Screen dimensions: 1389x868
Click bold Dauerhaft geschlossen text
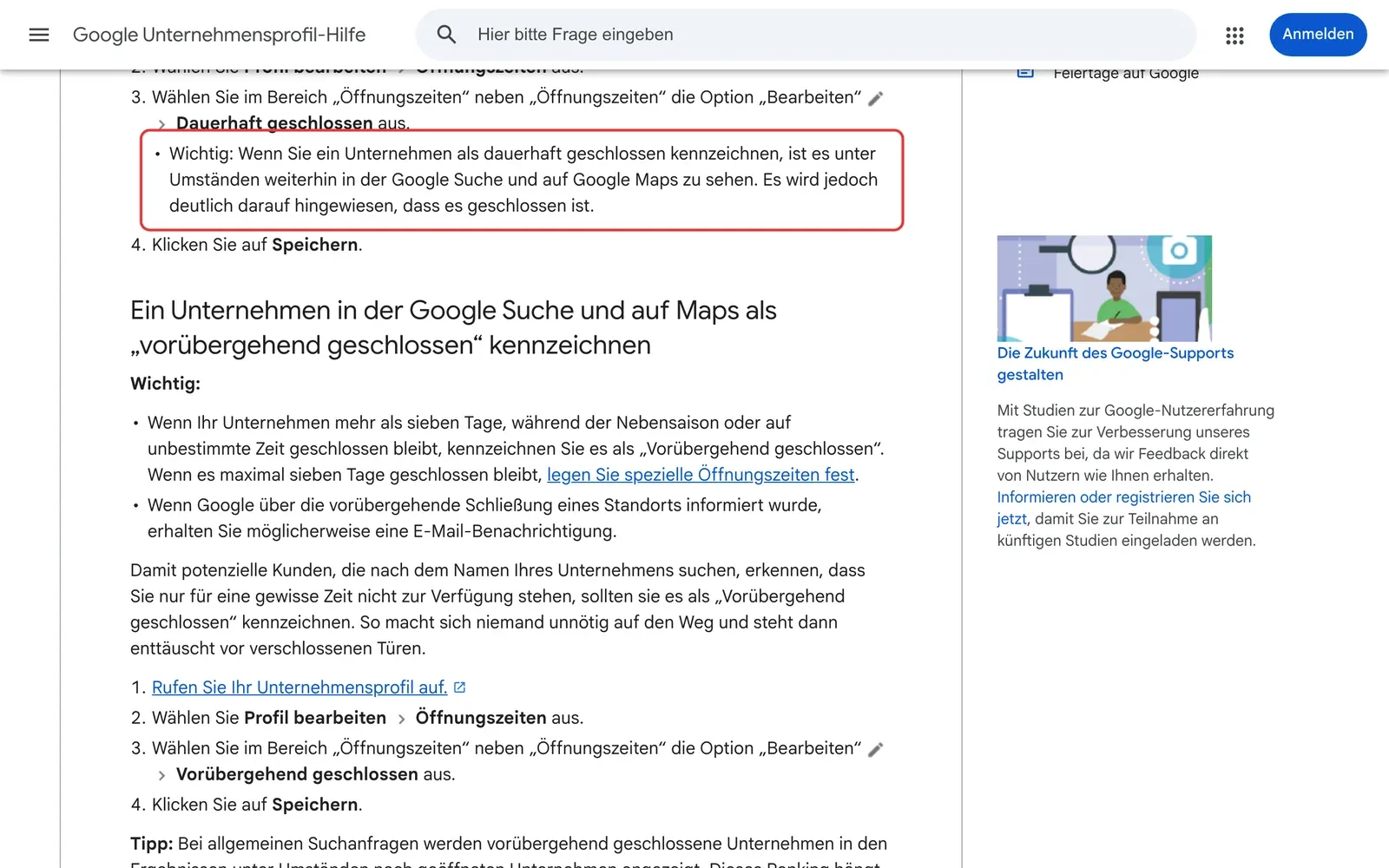click(x=274, y=123)
